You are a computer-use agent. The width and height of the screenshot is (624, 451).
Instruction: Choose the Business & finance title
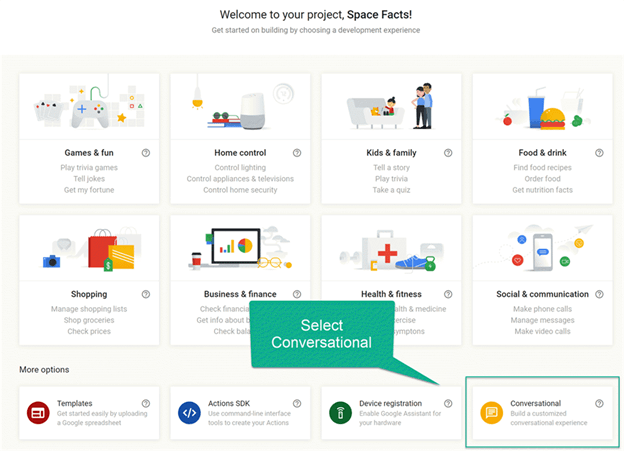point(240,294)
